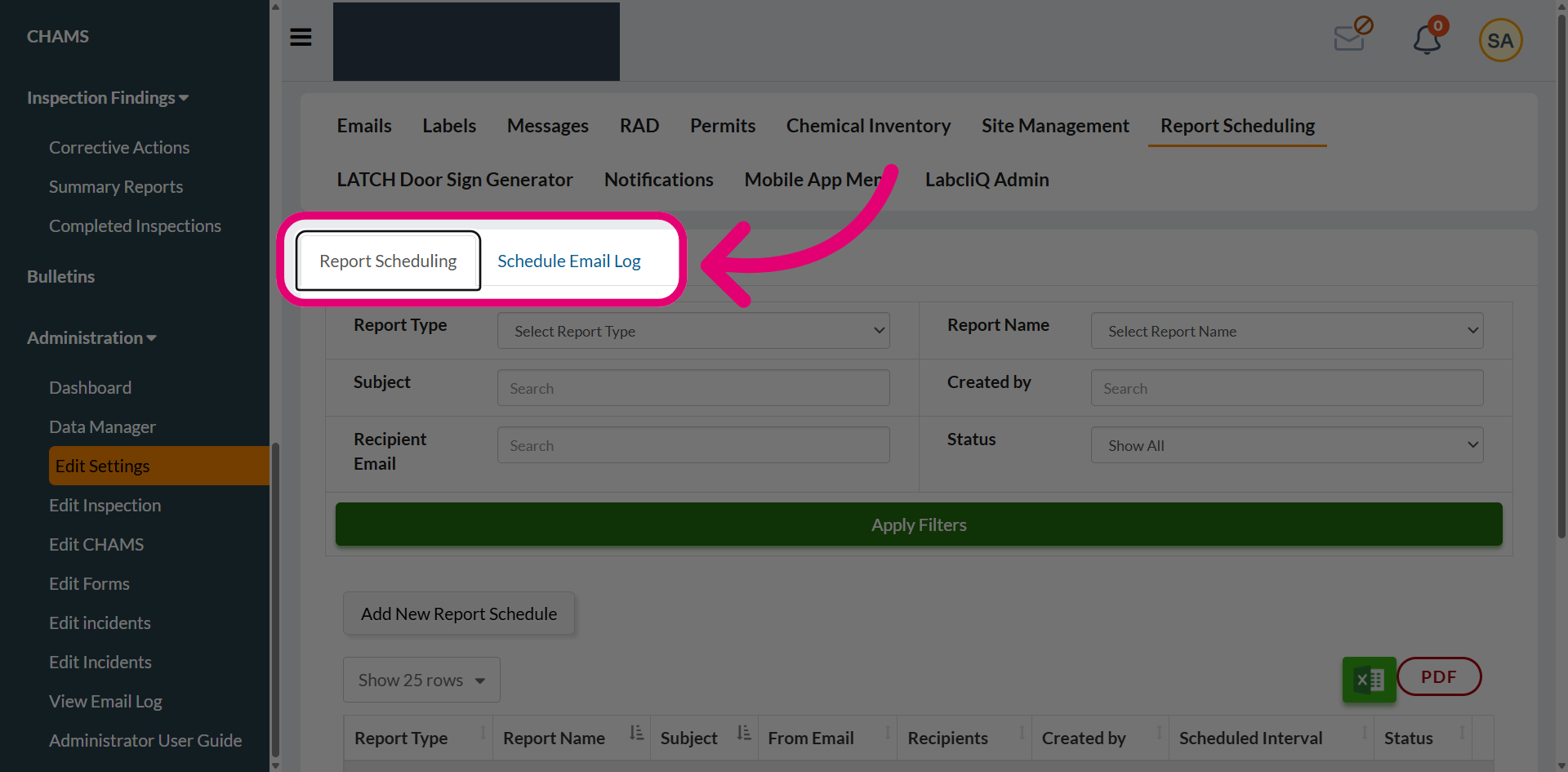Expand Inspection Findings section
Image resolution: width=1568 pixels, height=772 pixels.
(108, 98)
